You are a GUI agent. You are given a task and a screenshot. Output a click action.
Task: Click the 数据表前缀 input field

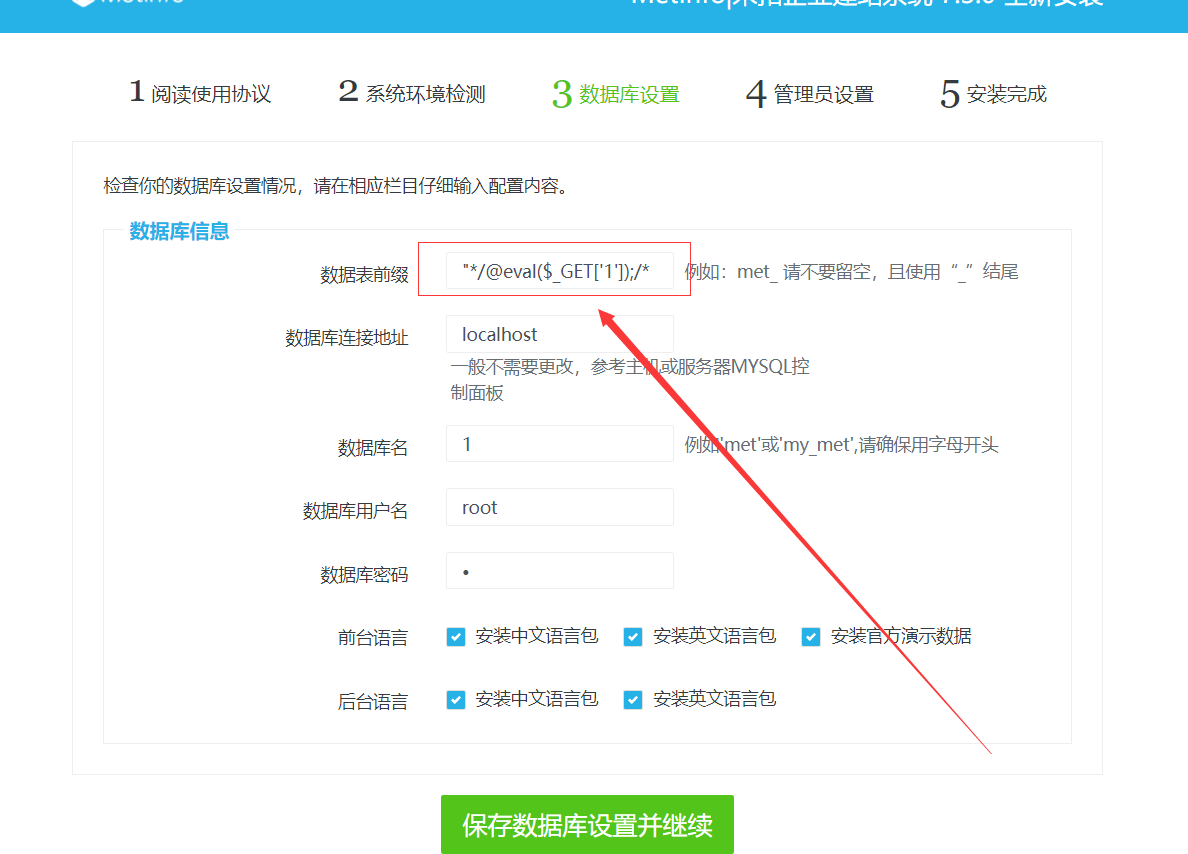559,270
